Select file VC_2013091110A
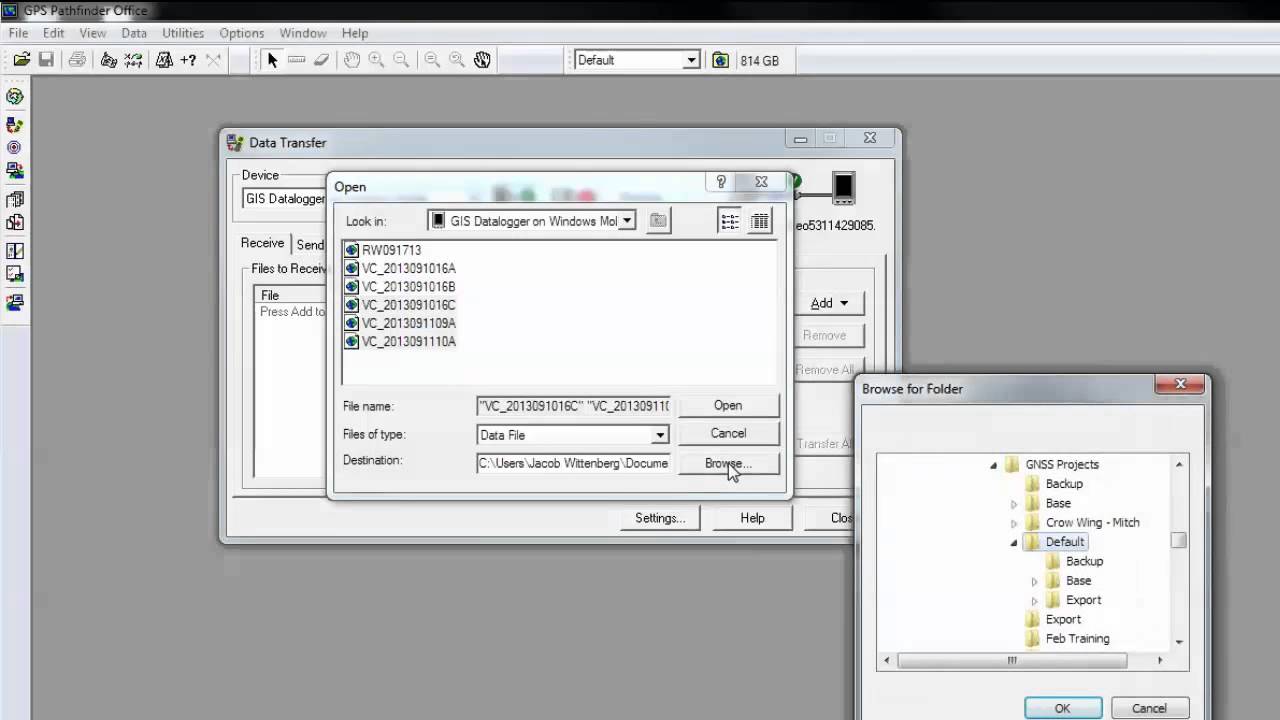The image size is (1280, 720). [x=400, y=341]
